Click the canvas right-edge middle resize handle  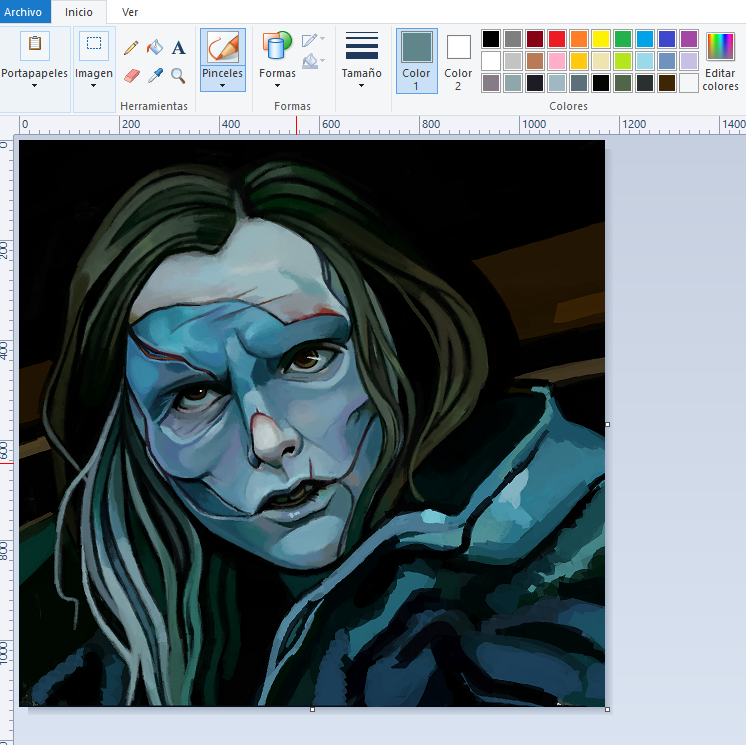608,424
